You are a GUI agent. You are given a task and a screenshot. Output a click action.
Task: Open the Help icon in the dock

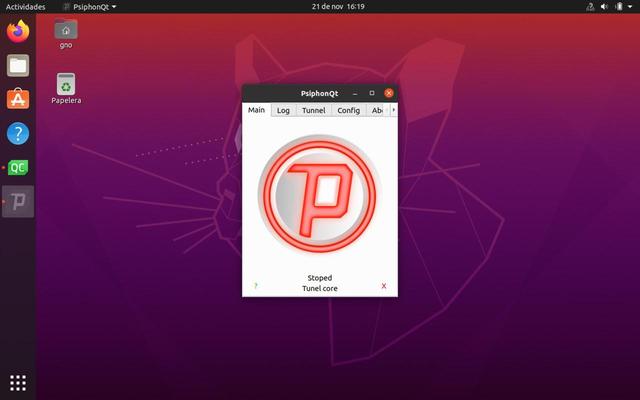click(18, 133)
